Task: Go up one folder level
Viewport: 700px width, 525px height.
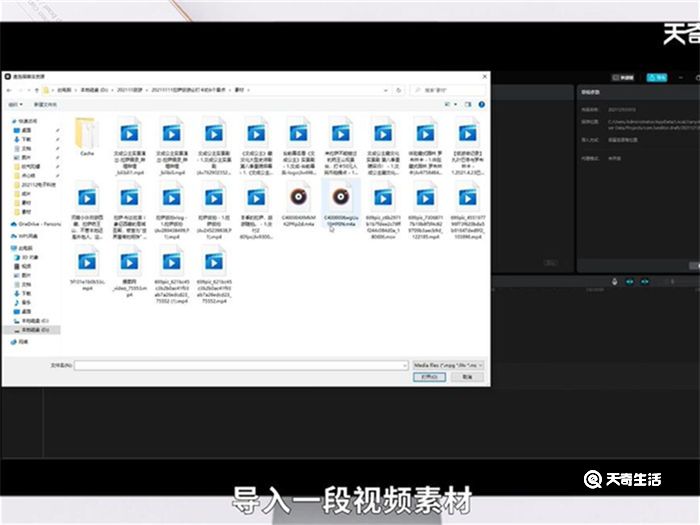Action: [37, 90]
